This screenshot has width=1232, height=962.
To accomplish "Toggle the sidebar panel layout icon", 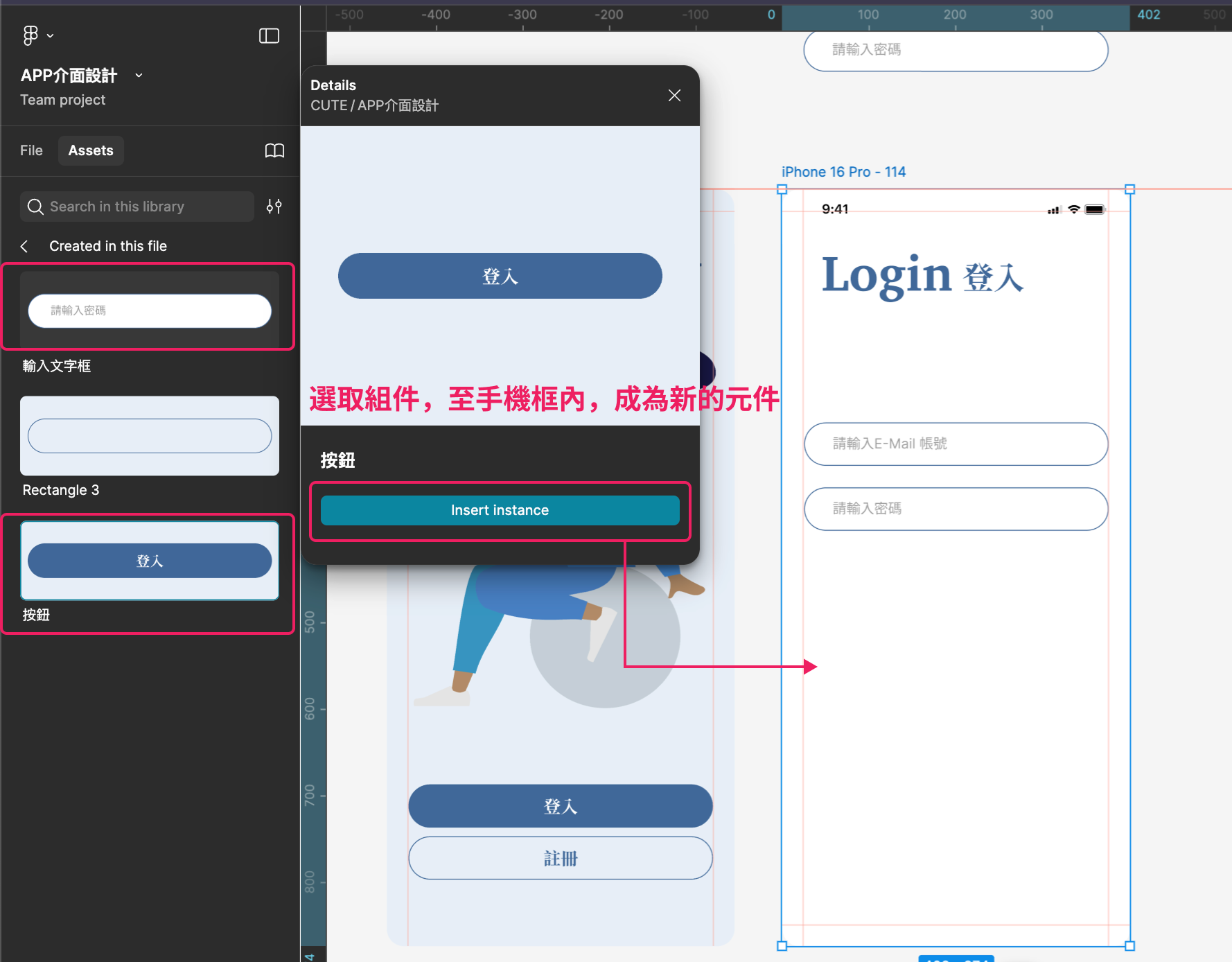I will pyautogui.click(x=269, y=36).
